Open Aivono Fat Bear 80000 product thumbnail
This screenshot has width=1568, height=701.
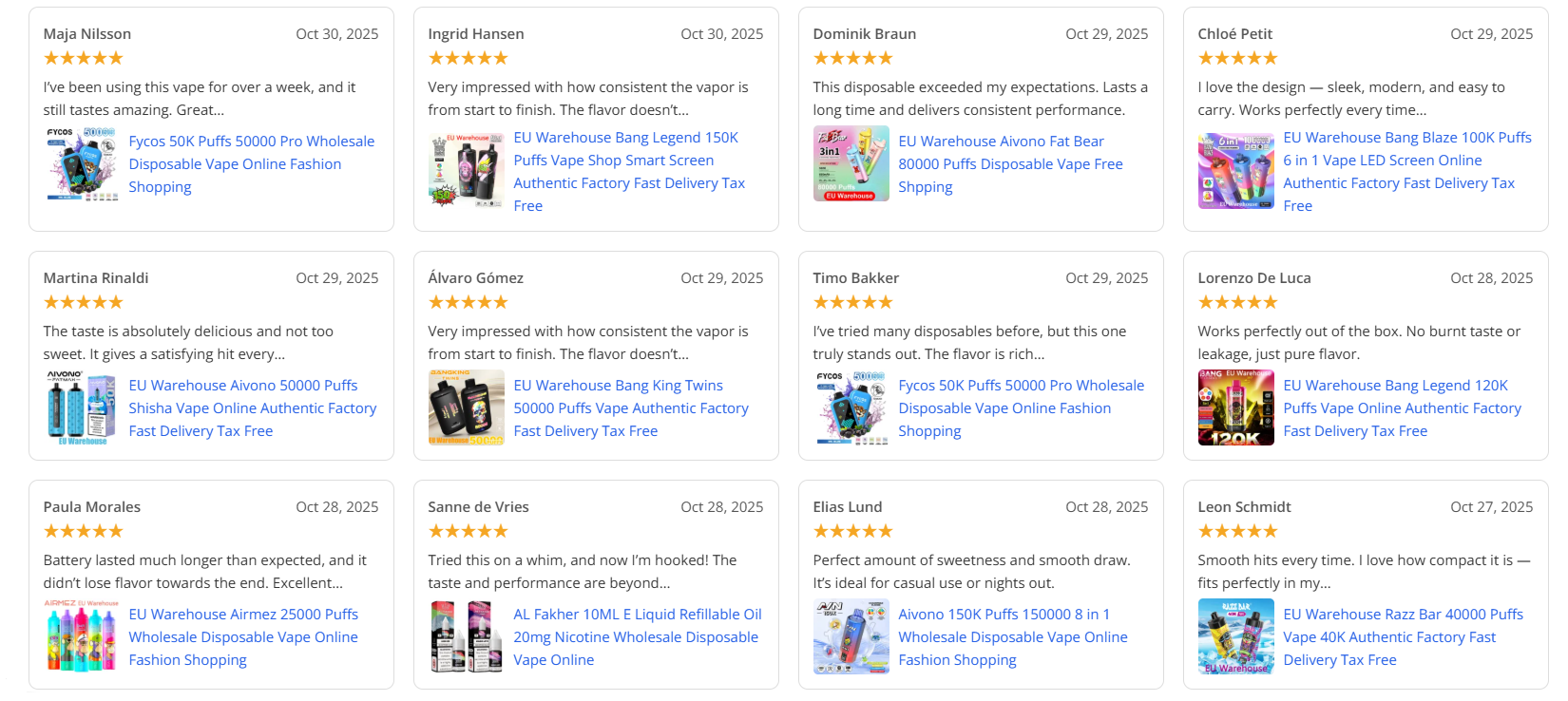[851, 163]
